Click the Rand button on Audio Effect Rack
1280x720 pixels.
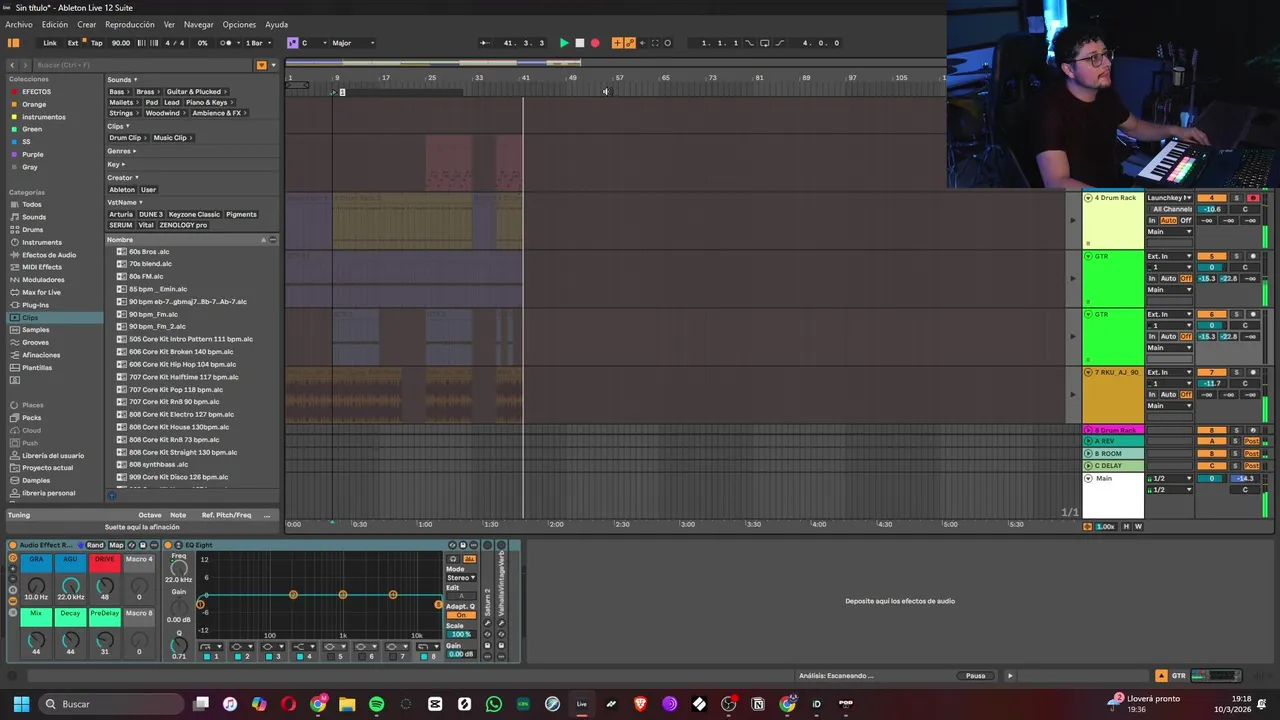95,545
